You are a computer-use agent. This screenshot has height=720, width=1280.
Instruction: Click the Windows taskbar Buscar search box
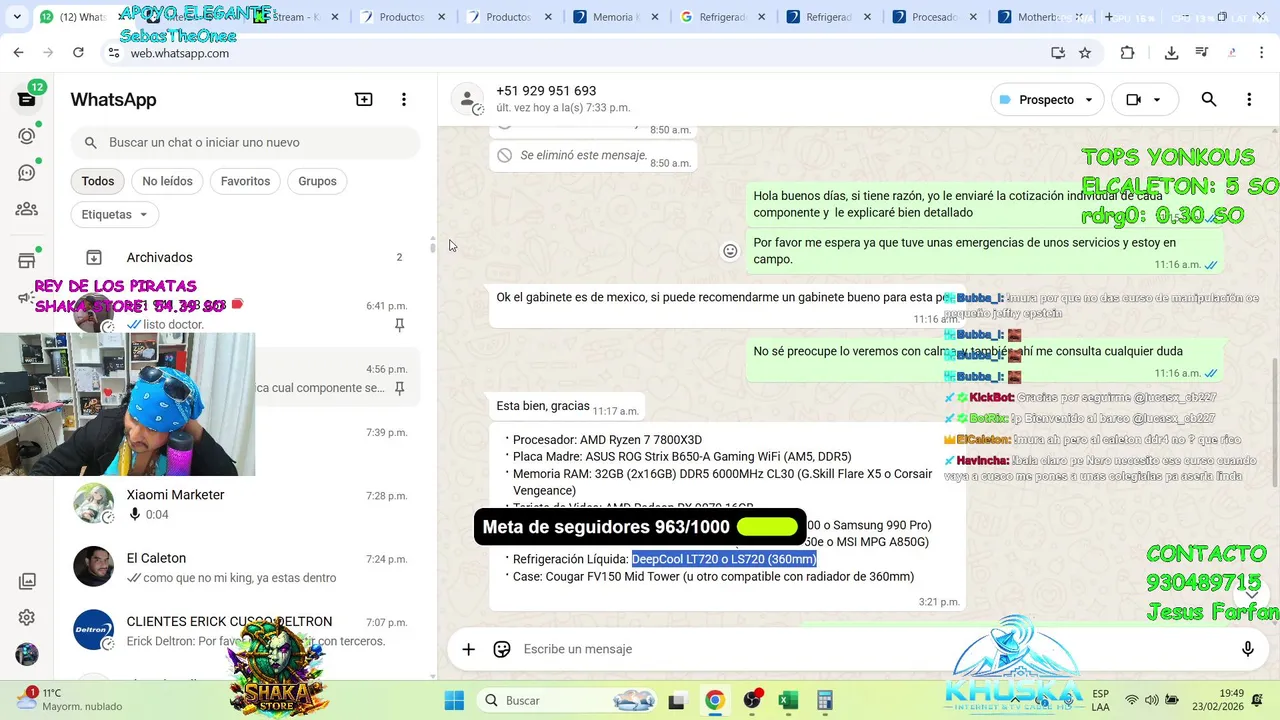(x=567, y=700)
